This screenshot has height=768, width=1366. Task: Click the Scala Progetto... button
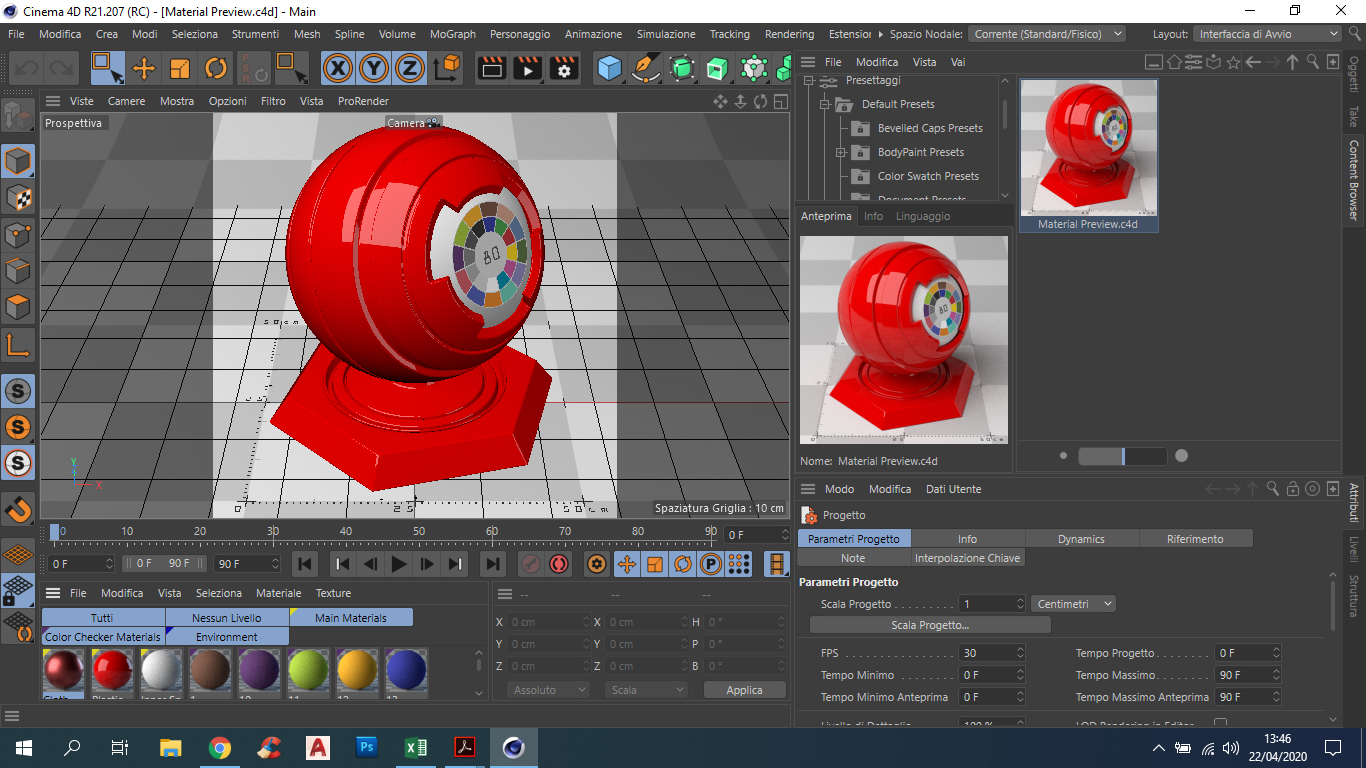pos(930,625)
